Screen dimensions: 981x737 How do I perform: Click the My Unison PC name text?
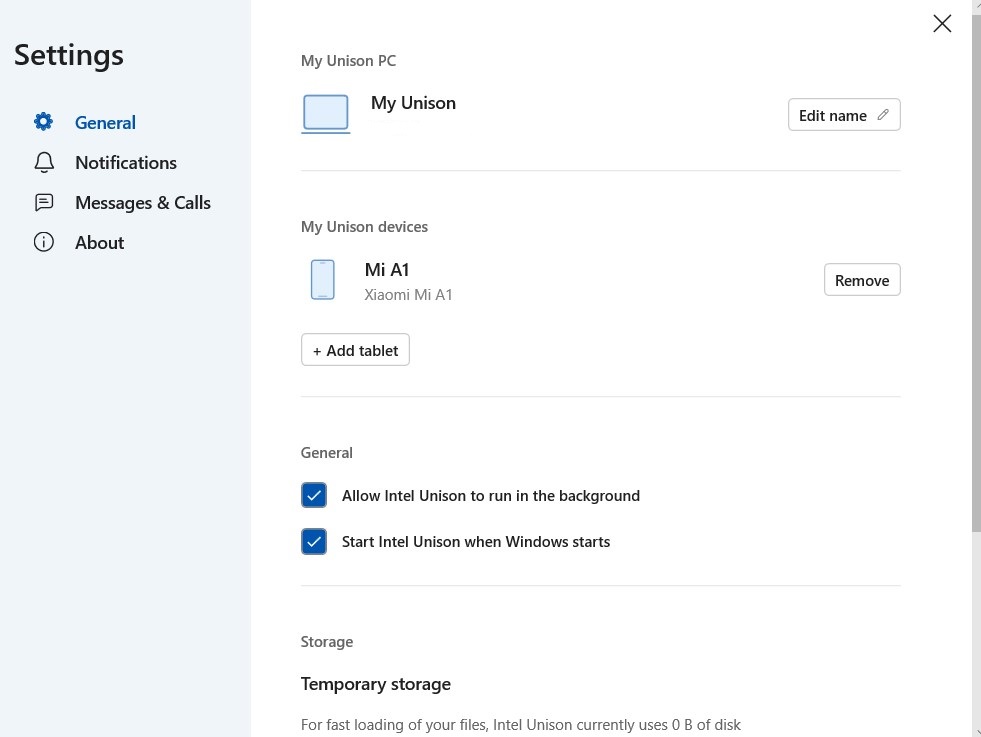tap(413, 103)
